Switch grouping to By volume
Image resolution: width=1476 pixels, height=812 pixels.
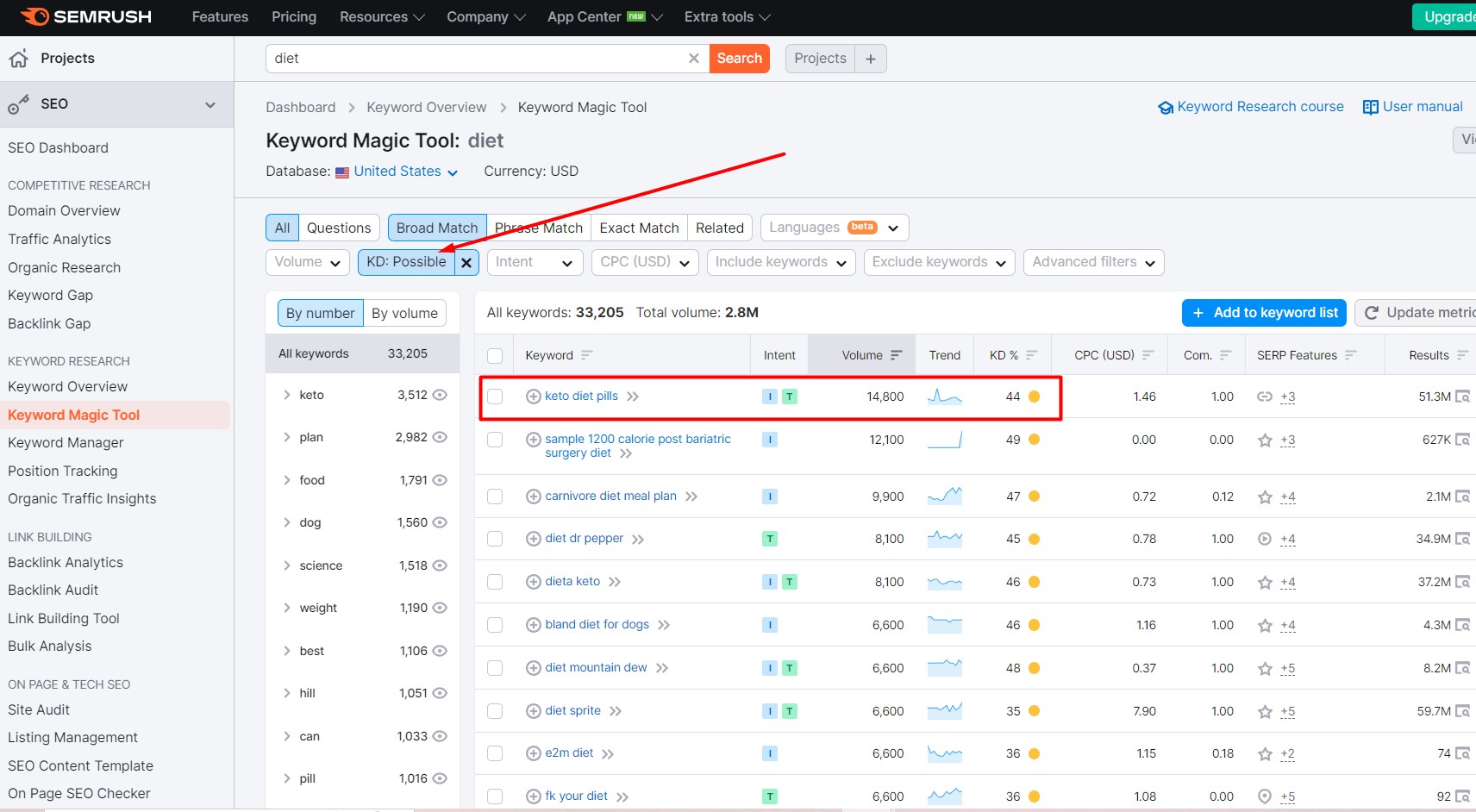(404, 313)
